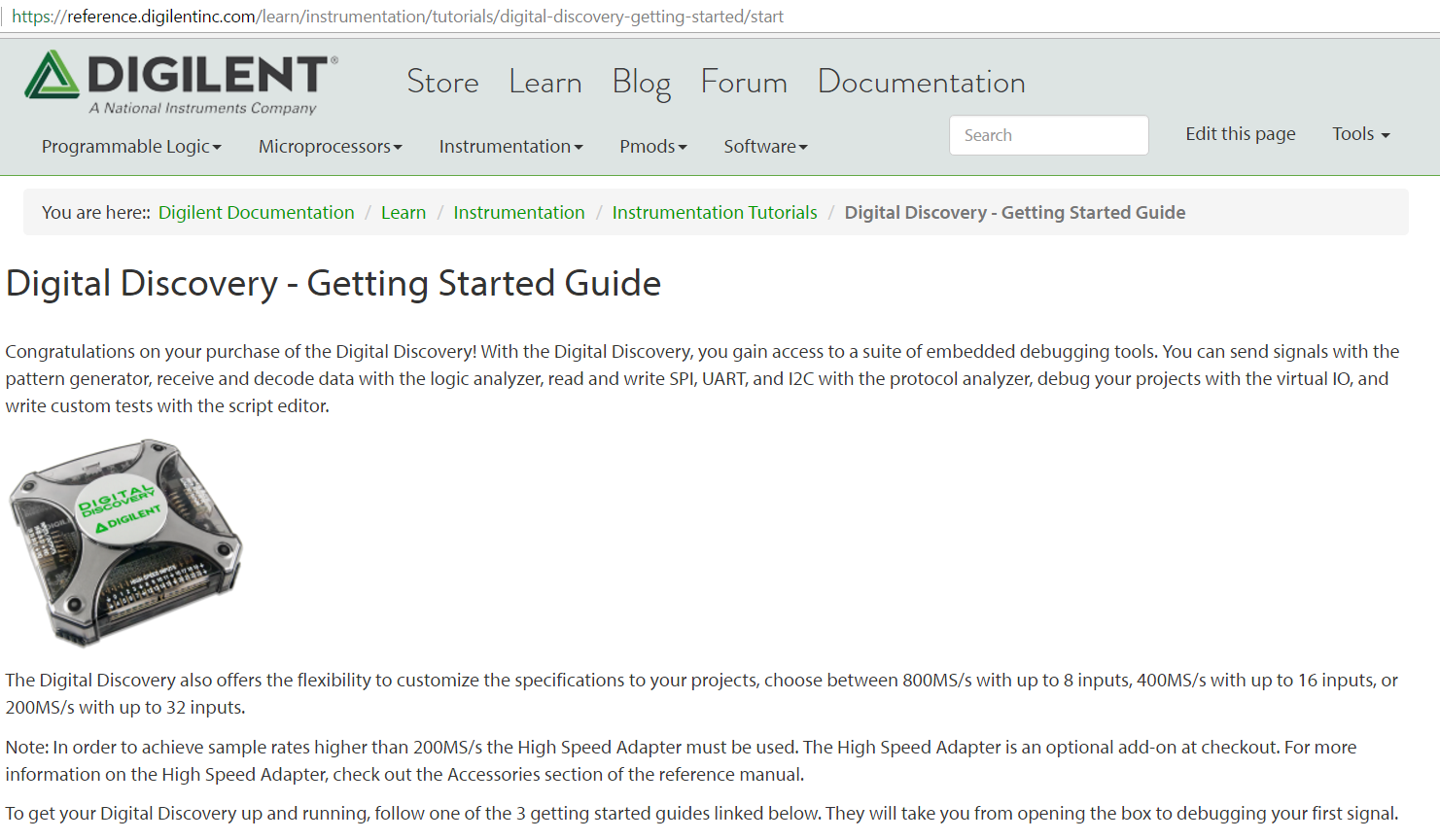Select Store from the navigation menu
This screenshot has height=840, width=1440.
442,82
